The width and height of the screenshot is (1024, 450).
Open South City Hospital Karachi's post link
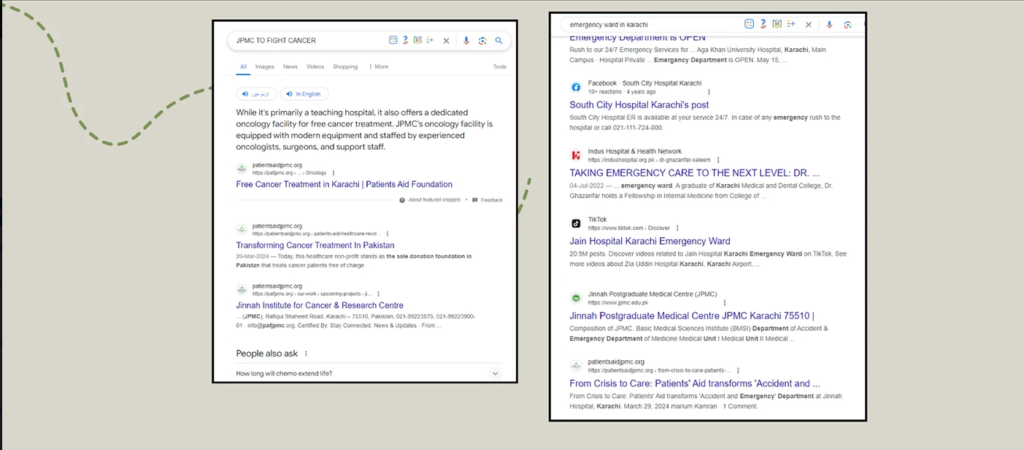coord(639,104)
